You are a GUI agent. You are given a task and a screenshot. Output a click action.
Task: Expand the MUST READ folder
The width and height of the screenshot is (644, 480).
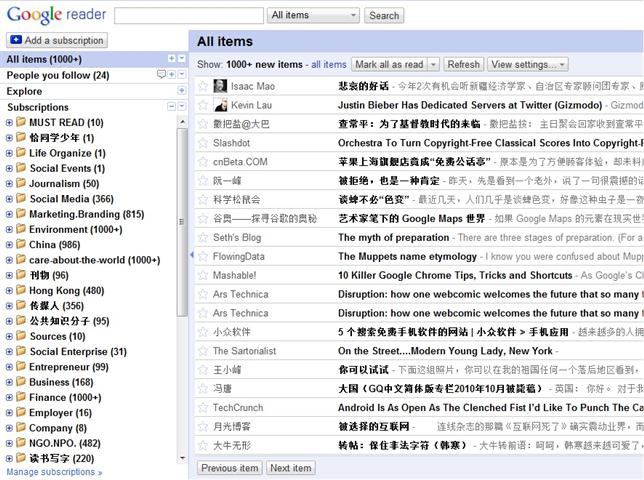click(9, 122)
